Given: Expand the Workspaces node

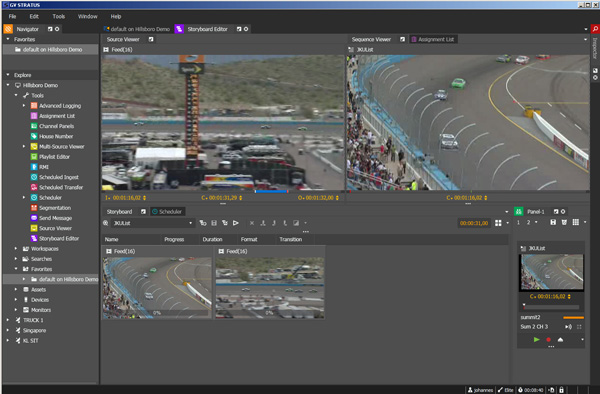Looking at the screenshot, I should coord(16,249).
